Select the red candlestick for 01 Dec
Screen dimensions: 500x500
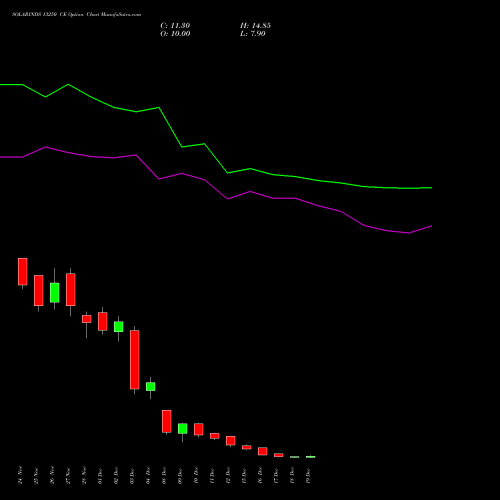[103, 321]
